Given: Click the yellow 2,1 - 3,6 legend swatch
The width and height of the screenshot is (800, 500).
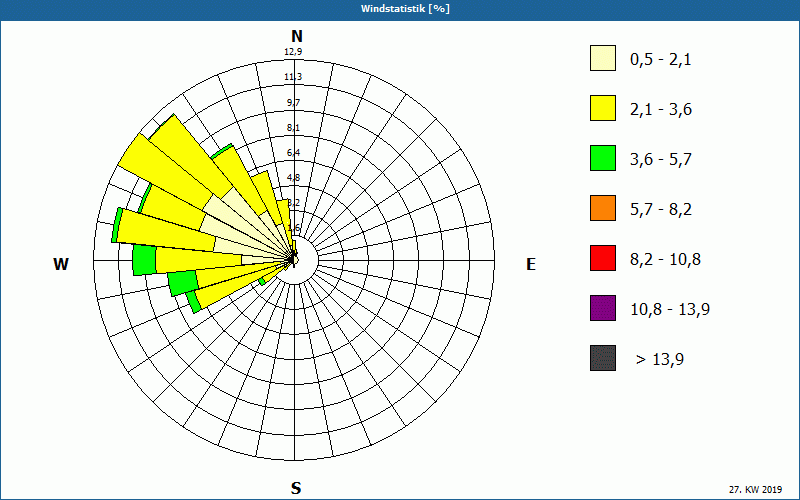Looking at the screenshot, I should (x=603, y=108).
